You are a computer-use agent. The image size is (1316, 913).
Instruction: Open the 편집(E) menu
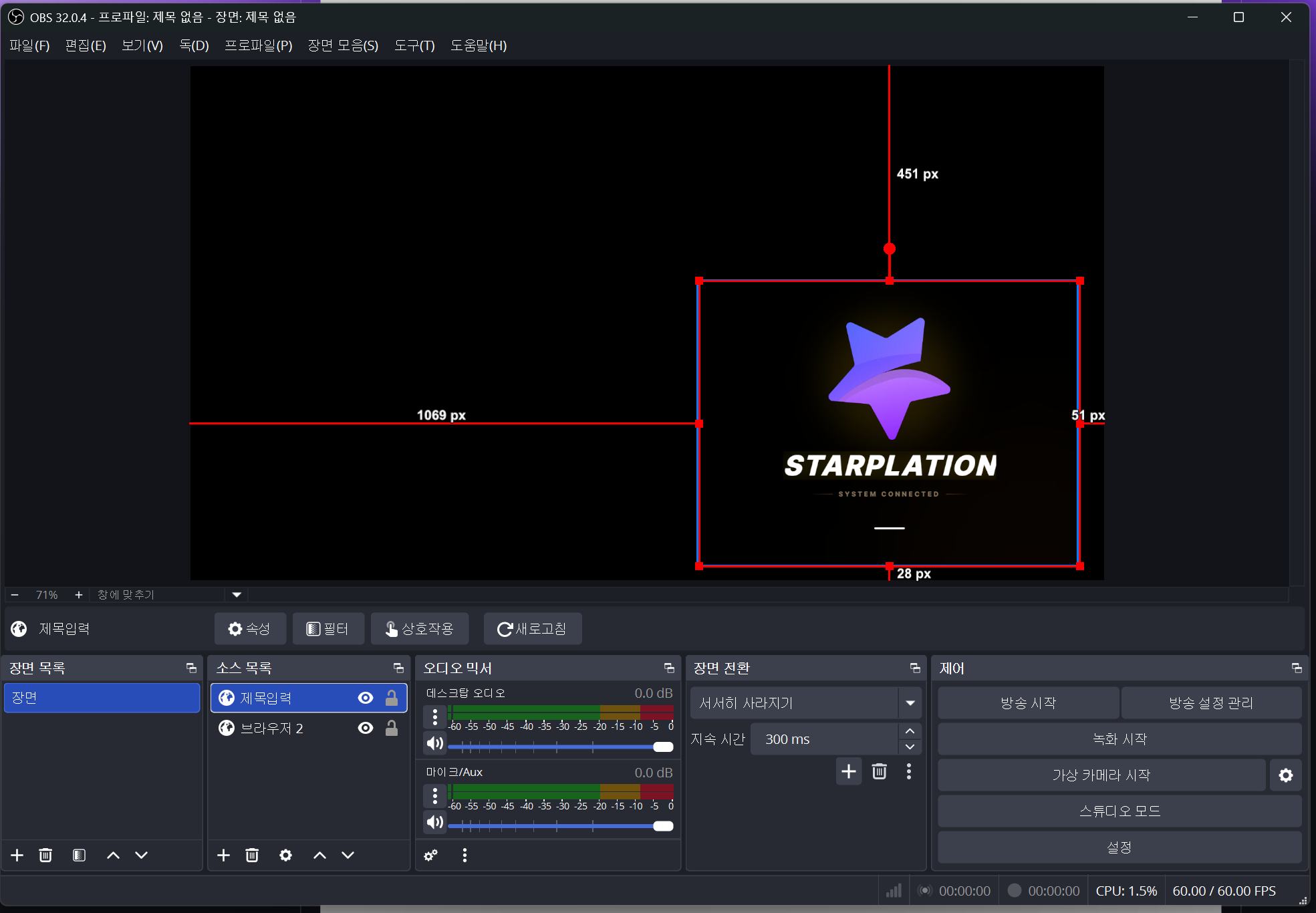(86, 45)
